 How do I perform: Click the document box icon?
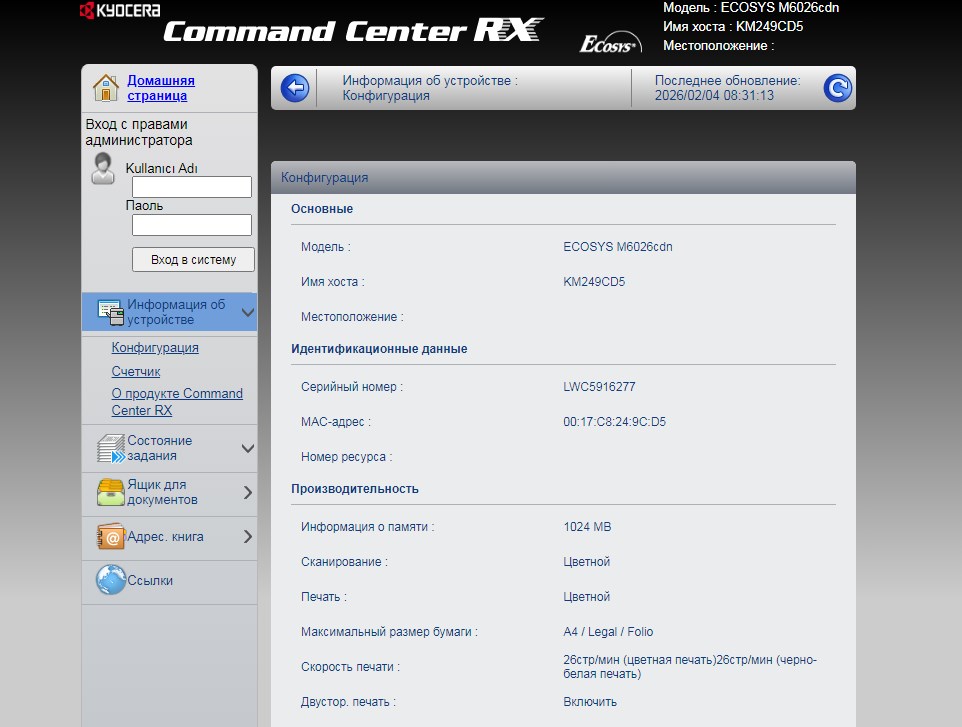[110, 492]
